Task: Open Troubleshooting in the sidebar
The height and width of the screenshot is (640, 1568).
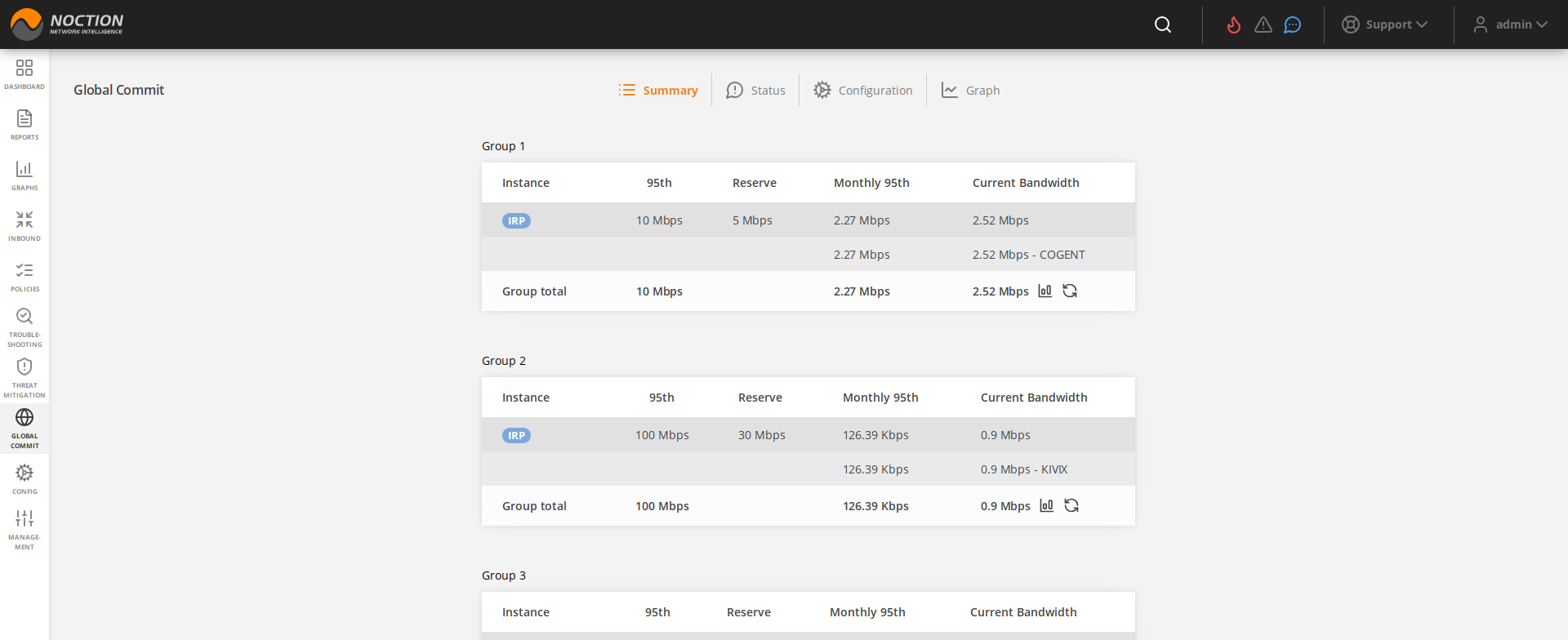Action: pyautogui.click(x=24, y=327)
